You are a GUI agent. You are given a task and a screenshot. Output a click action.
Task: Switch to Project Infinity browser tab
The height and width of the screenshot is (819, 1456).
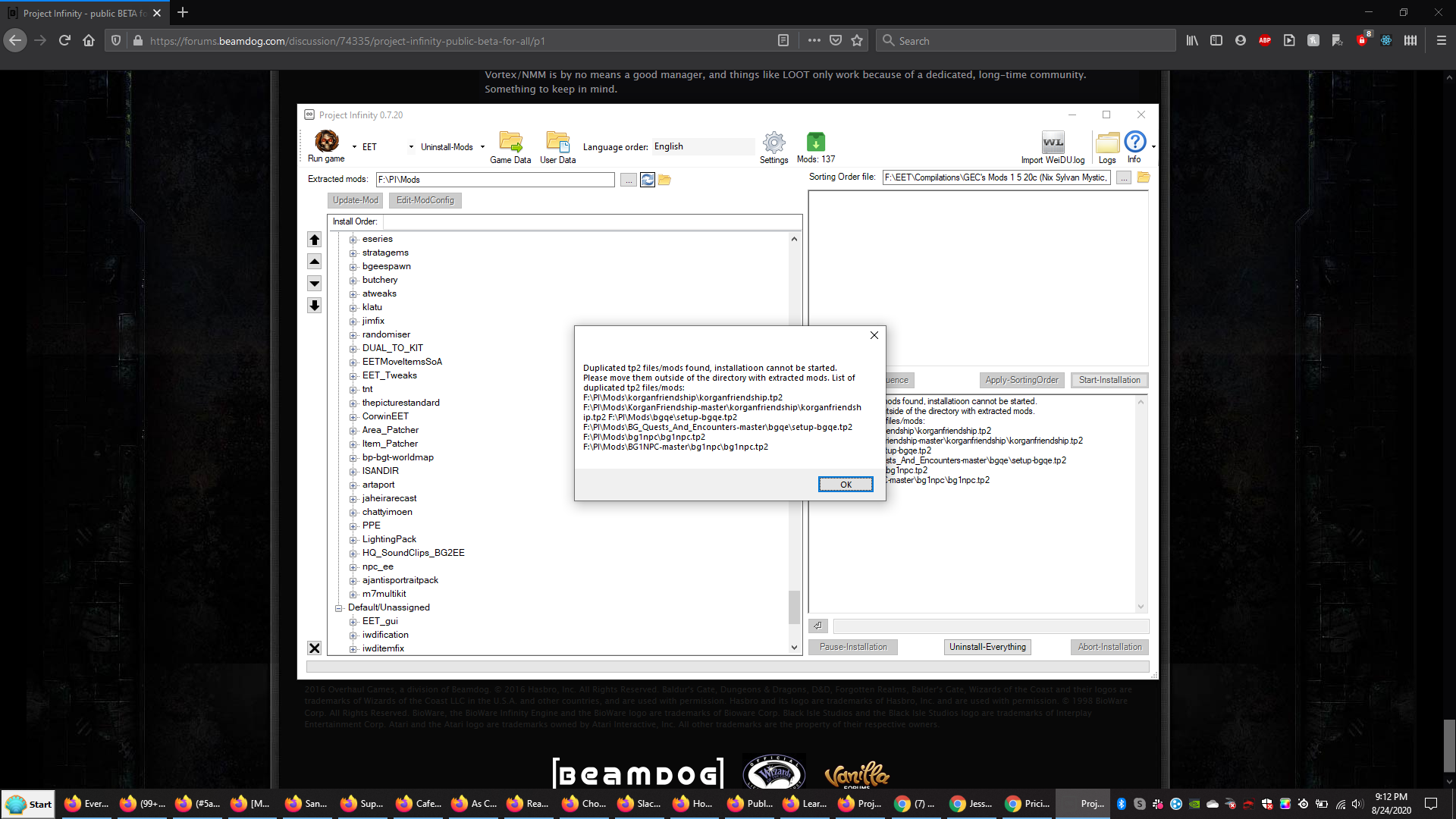[x=83, y=13]
